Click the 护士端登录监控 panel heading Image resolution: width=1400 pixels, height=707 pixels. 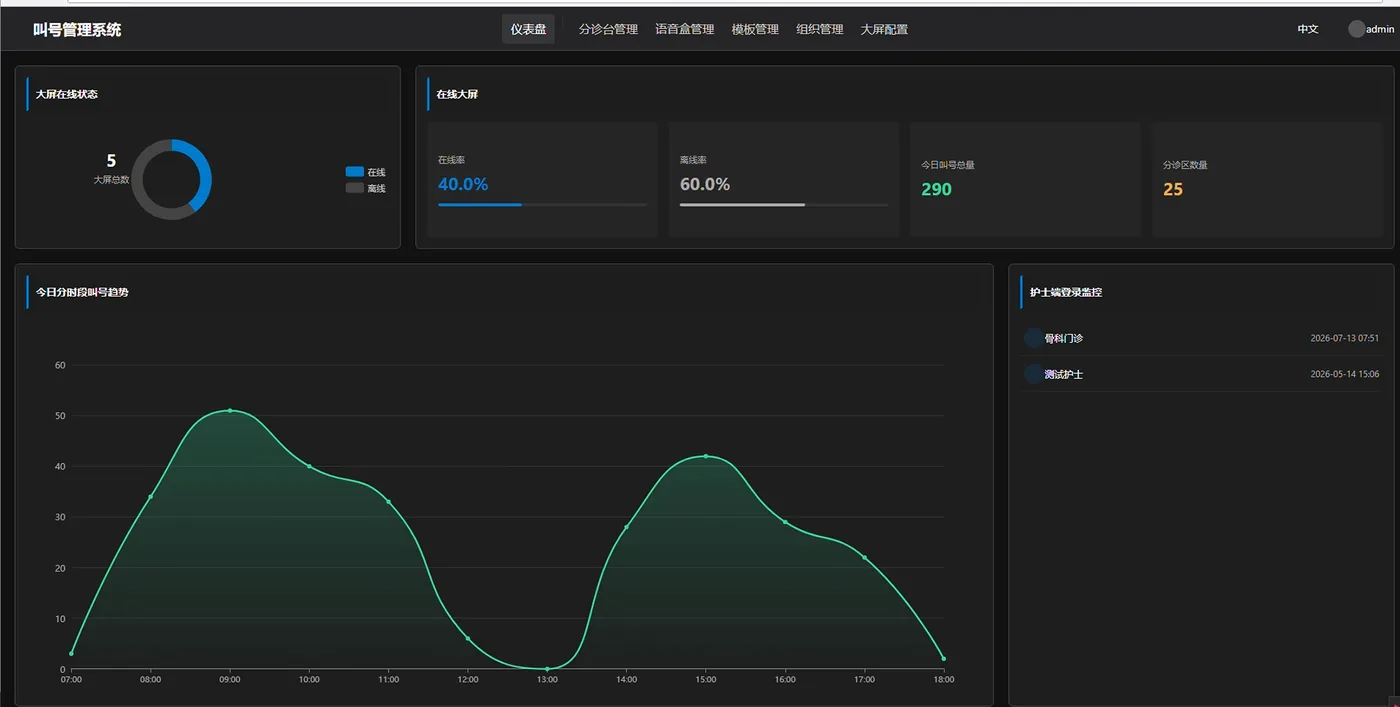1066,292
